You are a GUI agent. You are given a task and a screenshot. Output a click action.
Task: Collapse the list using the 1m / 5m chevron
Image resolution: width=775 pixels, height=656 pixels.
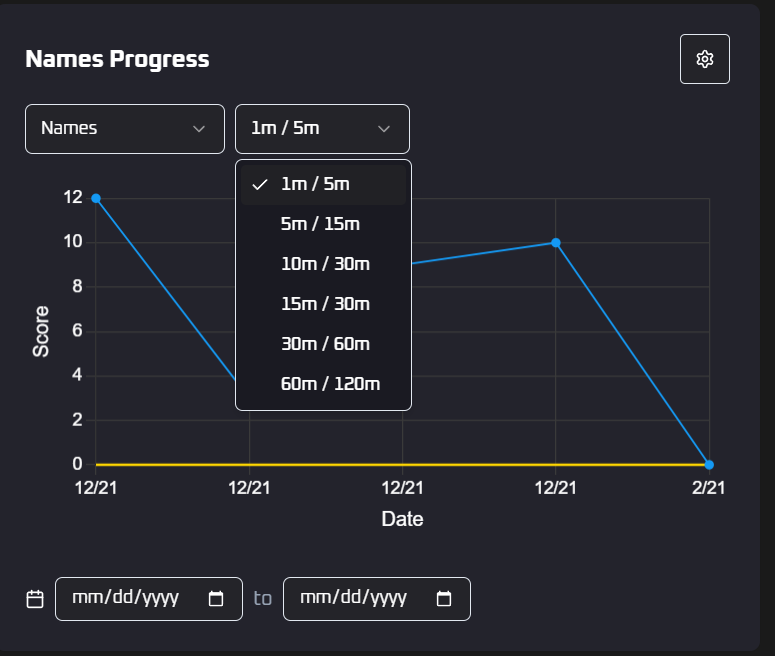pos(384,129)
